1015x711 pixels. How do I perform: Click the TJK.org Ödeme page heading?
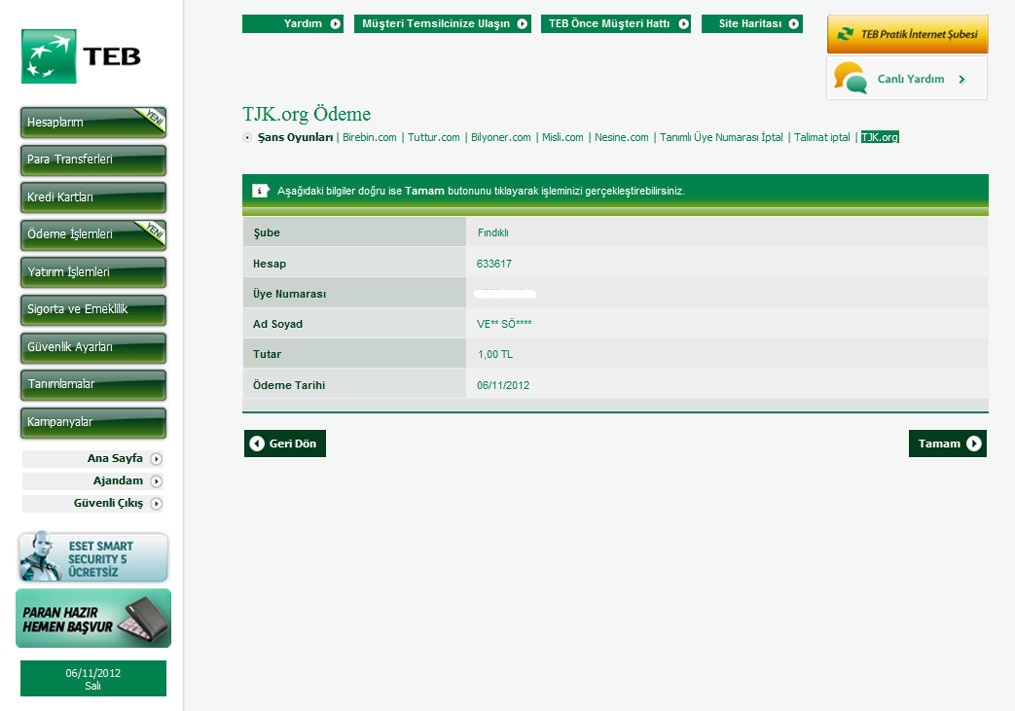[307, 114]
